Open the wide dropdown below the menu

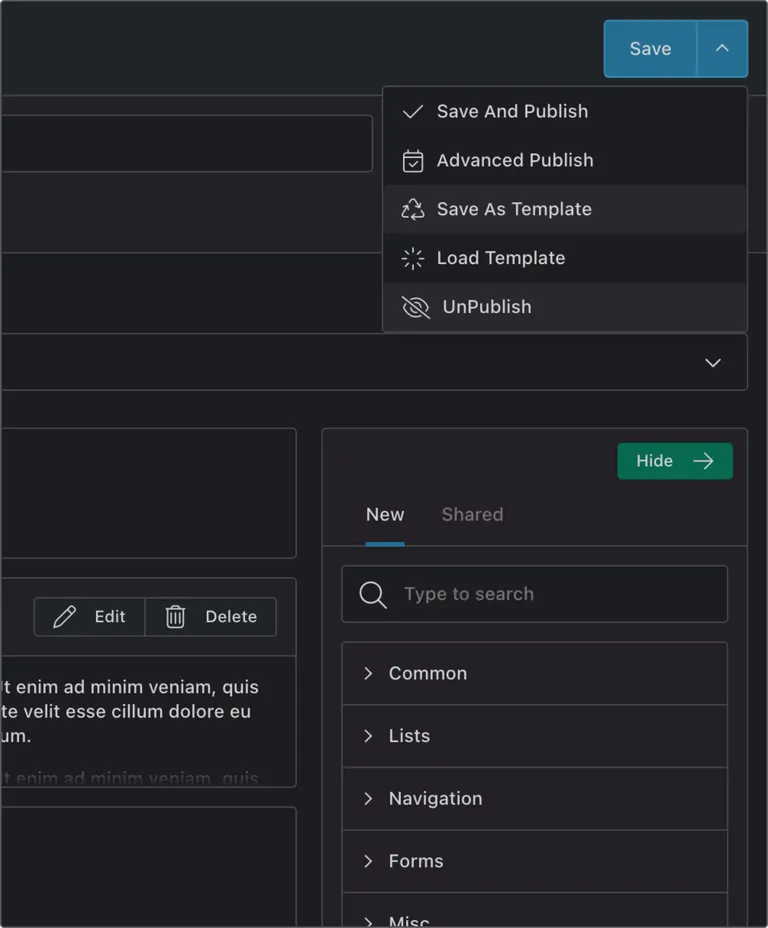click(x=712, y=362)
